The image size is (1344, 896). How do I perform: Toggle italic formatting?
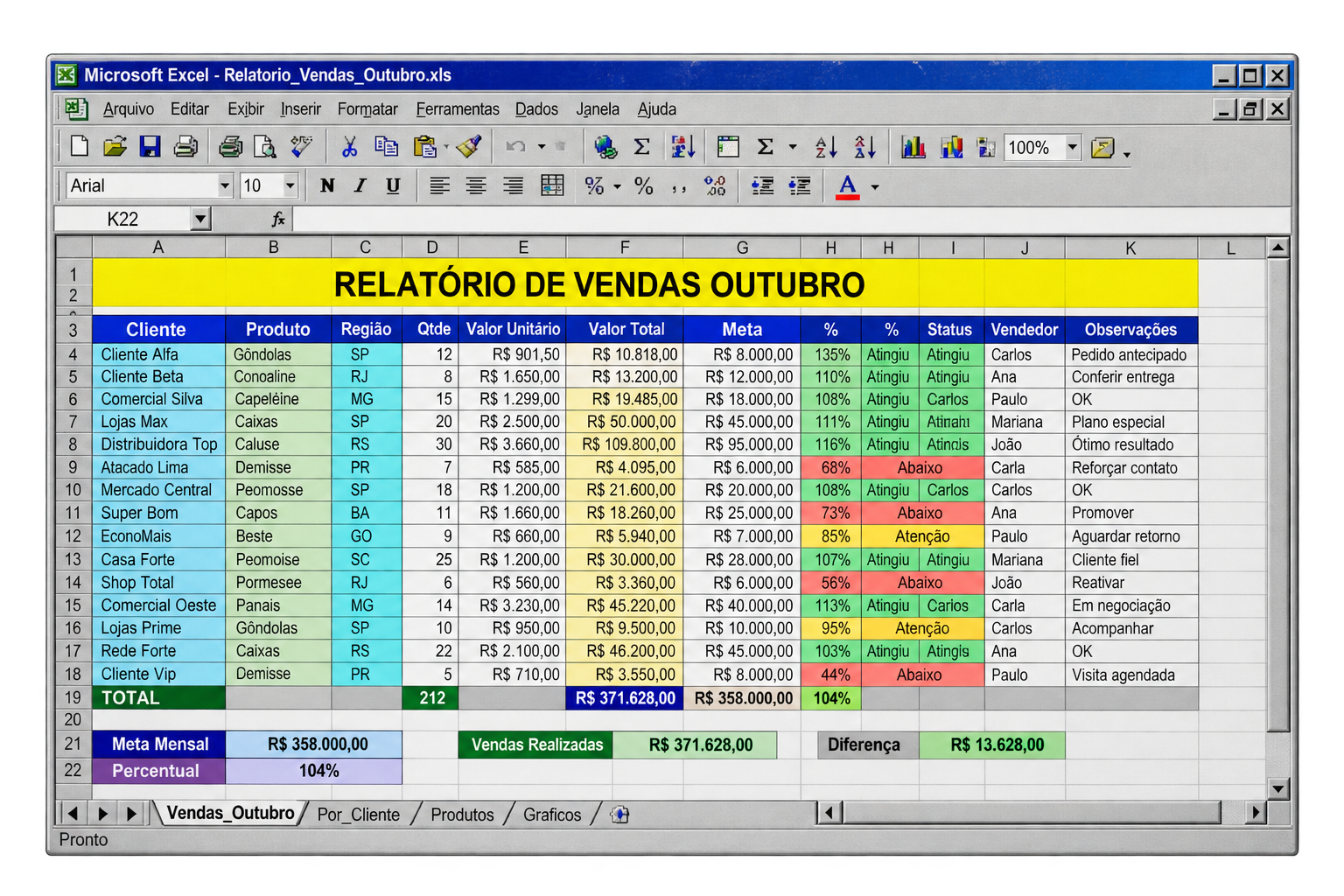tap(360, 185)
